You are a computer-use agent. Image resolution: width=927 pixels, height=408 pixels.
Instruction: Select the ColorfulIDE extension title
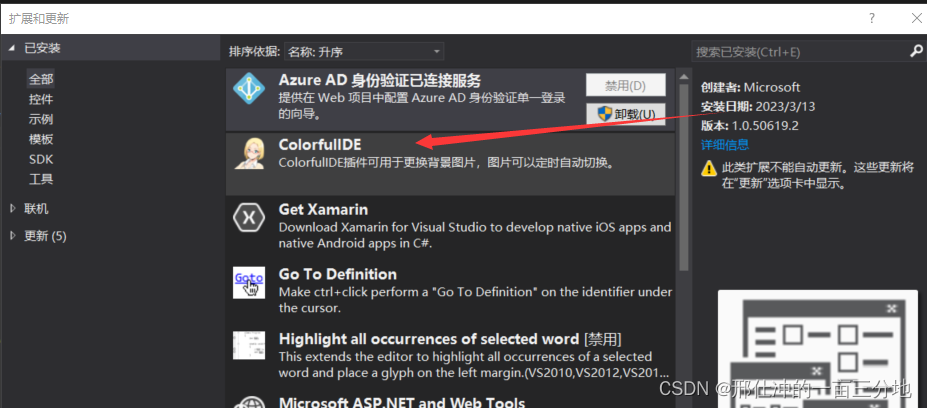tap(320, 144)
